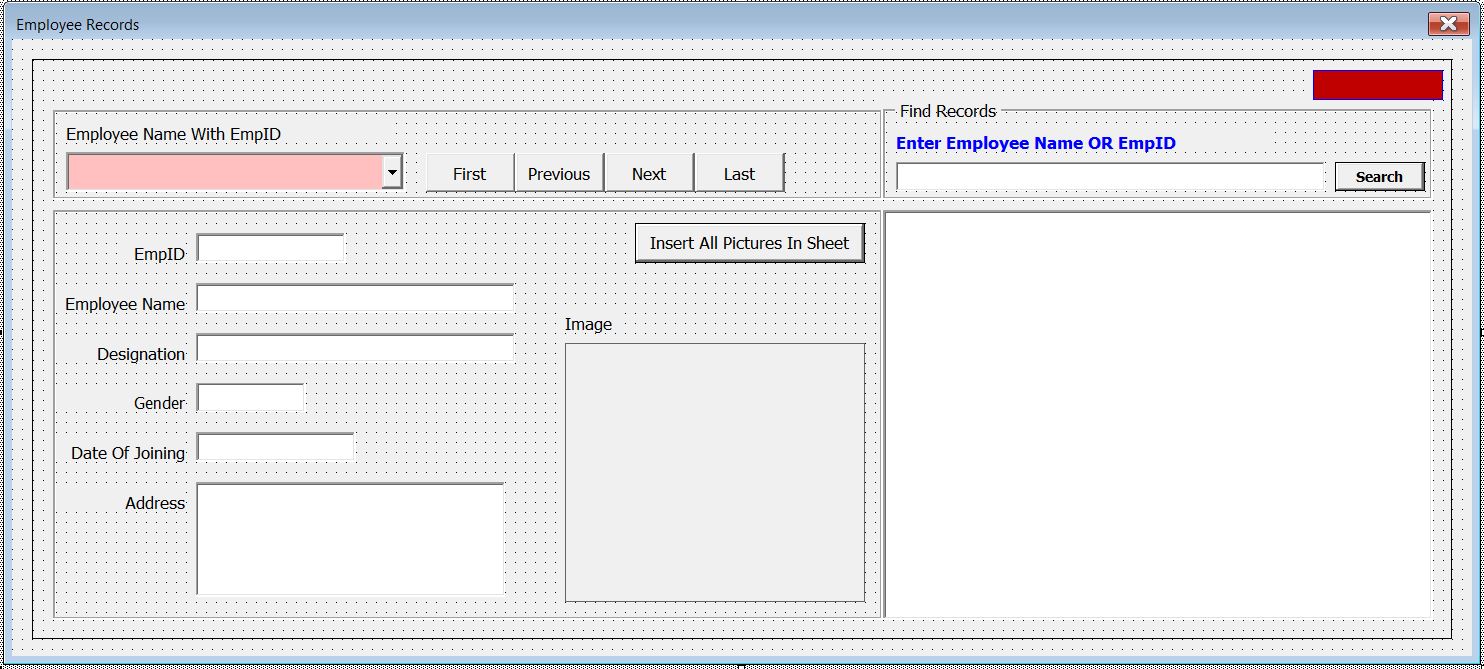
Task: Click the search results list box
Action: coord(1158,415)
